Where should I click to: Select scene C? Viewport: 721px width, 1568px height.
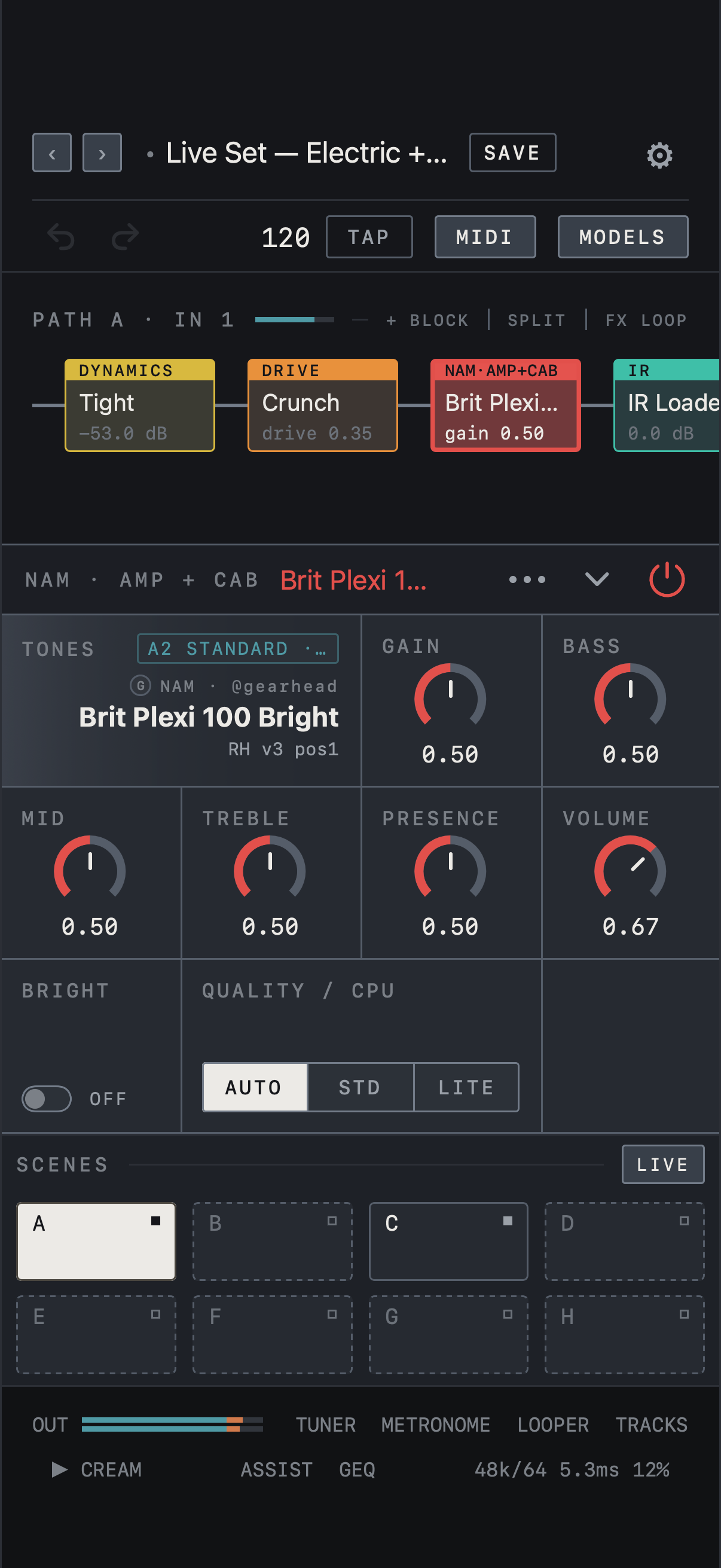pos(448,1241)
